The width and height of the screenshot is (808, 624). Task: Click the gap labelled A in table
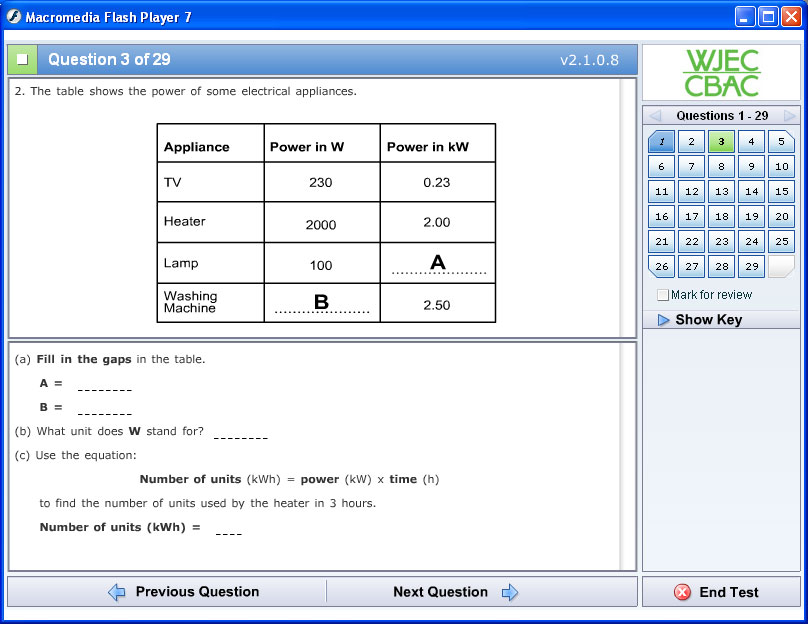point(438,263)
